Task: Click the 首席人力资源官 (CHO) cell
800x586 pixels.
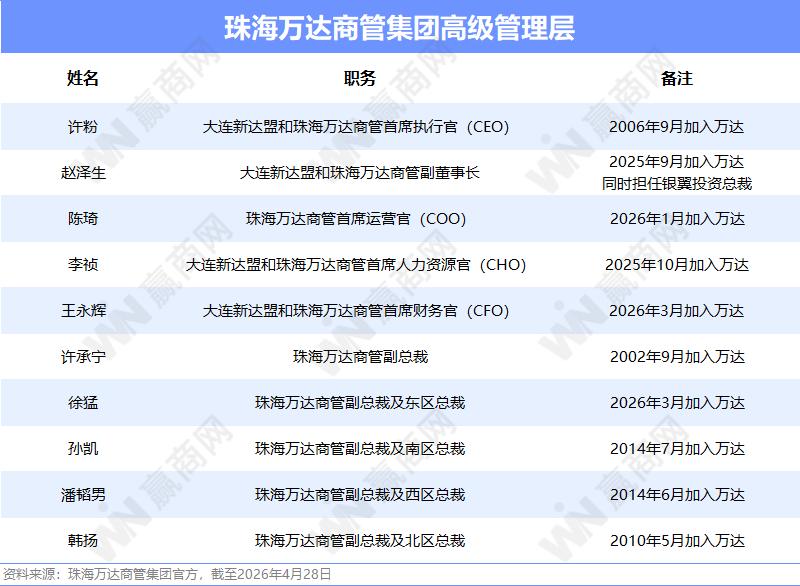Action: pos(356,264)
